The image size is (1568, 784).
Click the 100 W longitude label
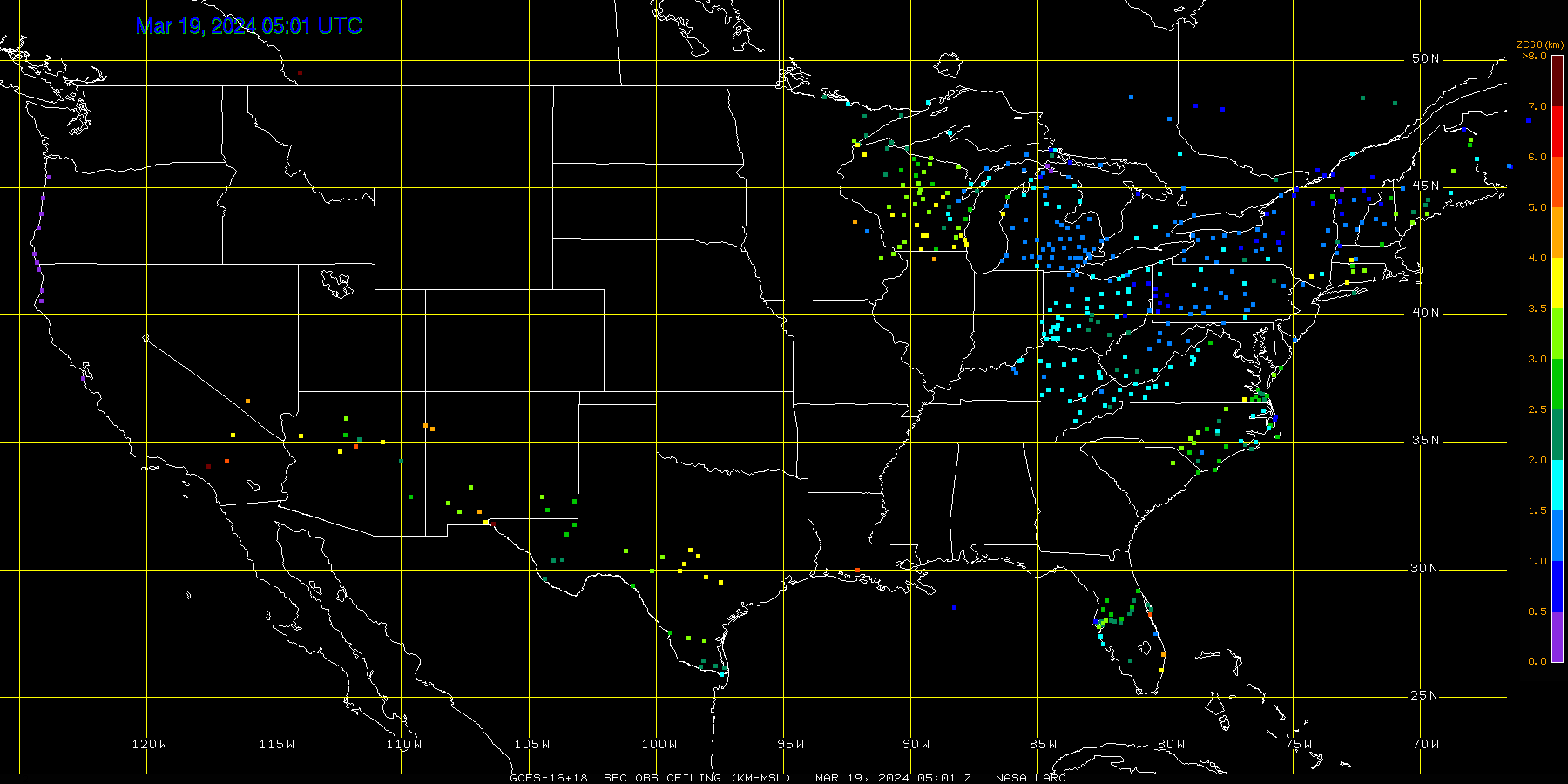click(659, 744)
